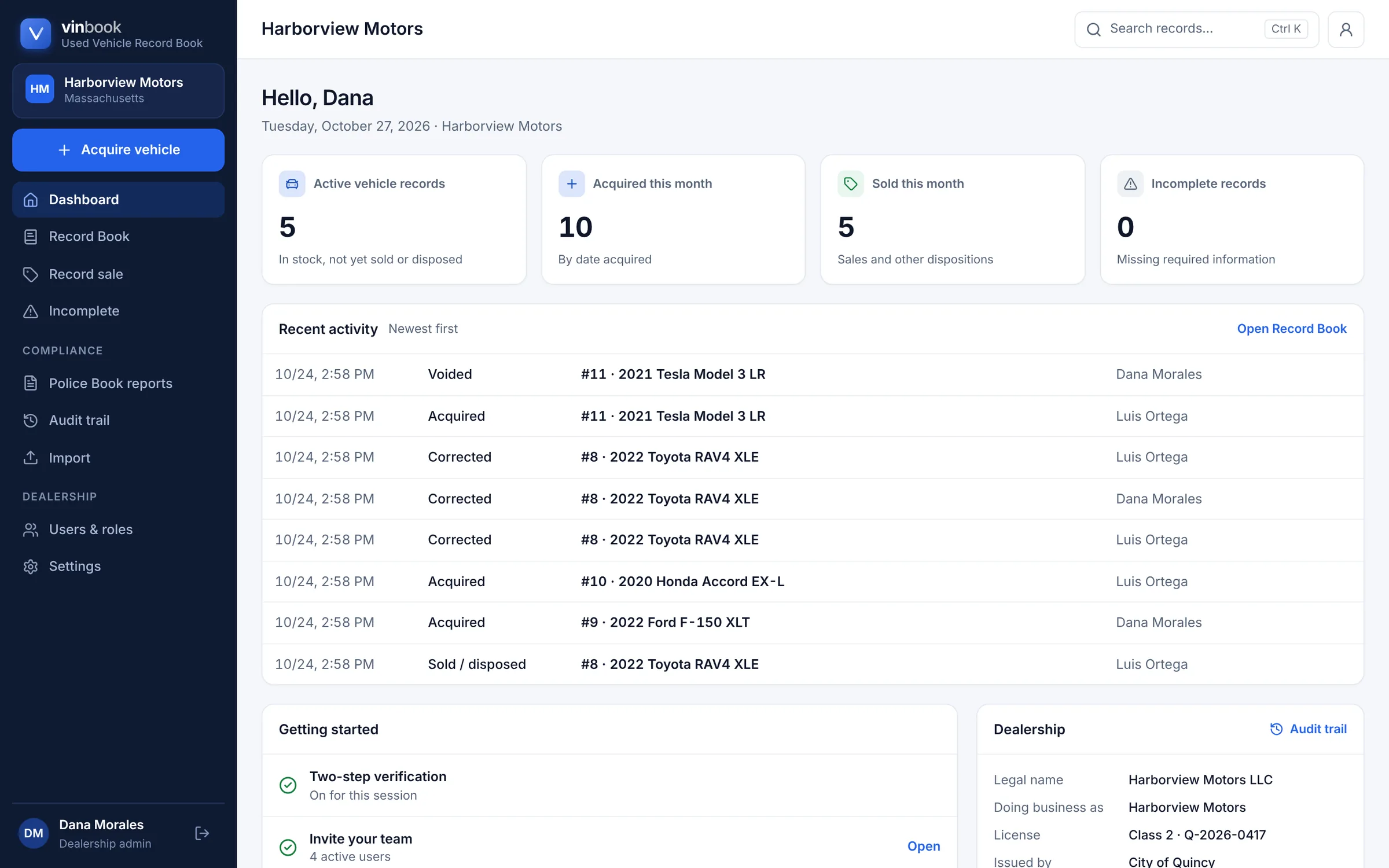Click the Corrected RAV4 row by Dana Morales

[813, 499]
